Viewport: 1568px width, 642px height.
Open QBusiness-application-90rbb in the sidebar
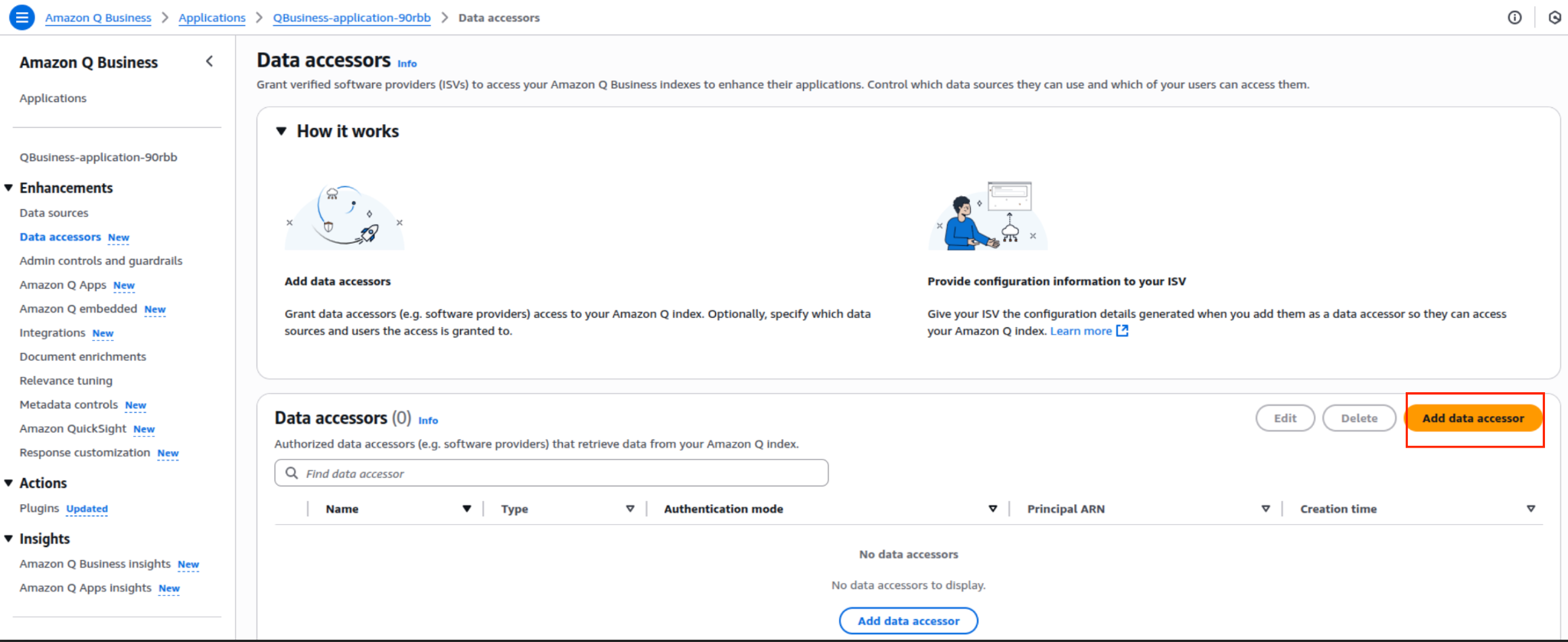point(98,157)
